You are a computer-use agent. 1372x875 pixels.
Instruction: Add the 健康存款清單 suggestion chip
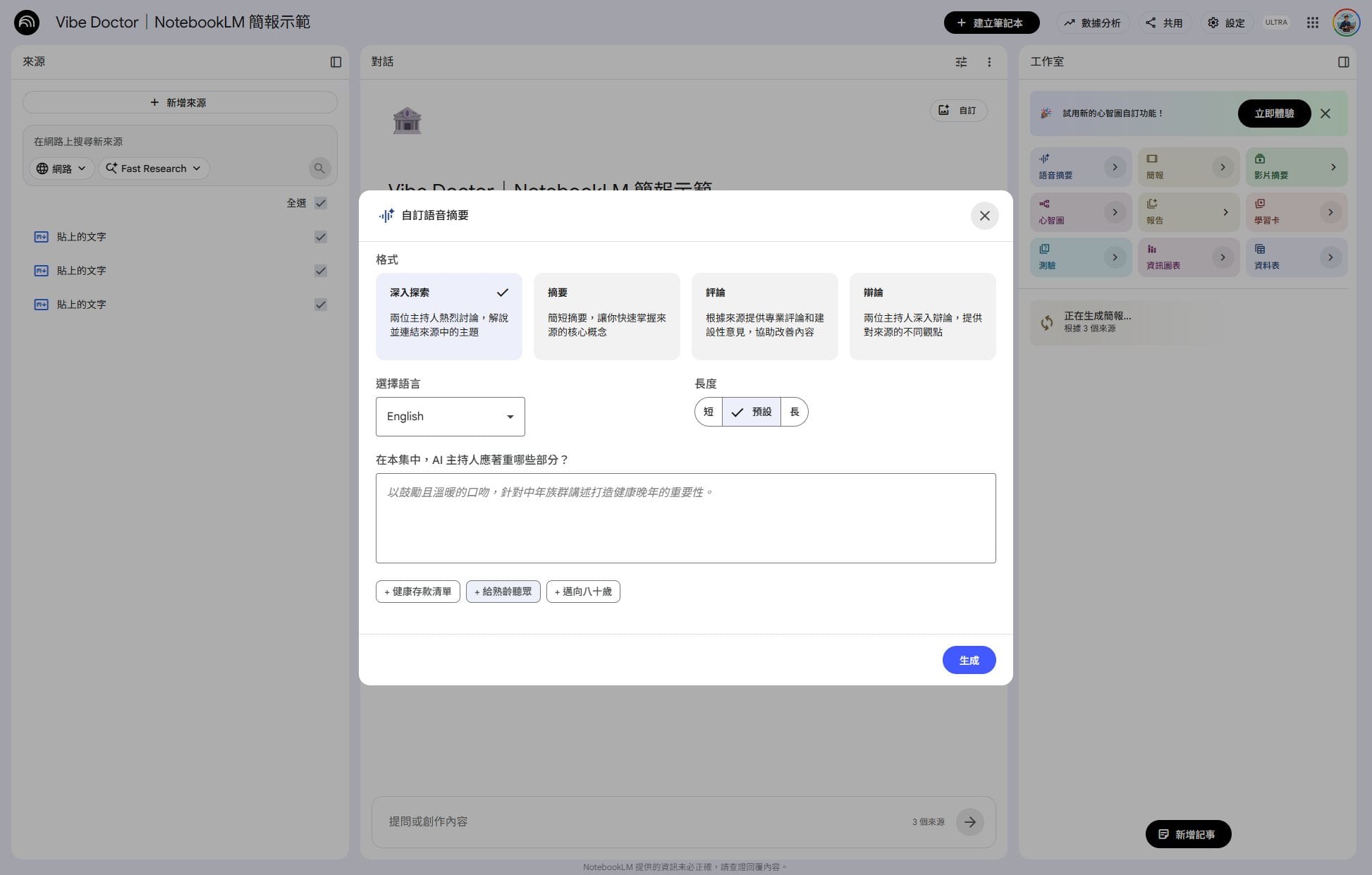pos(418,592)
